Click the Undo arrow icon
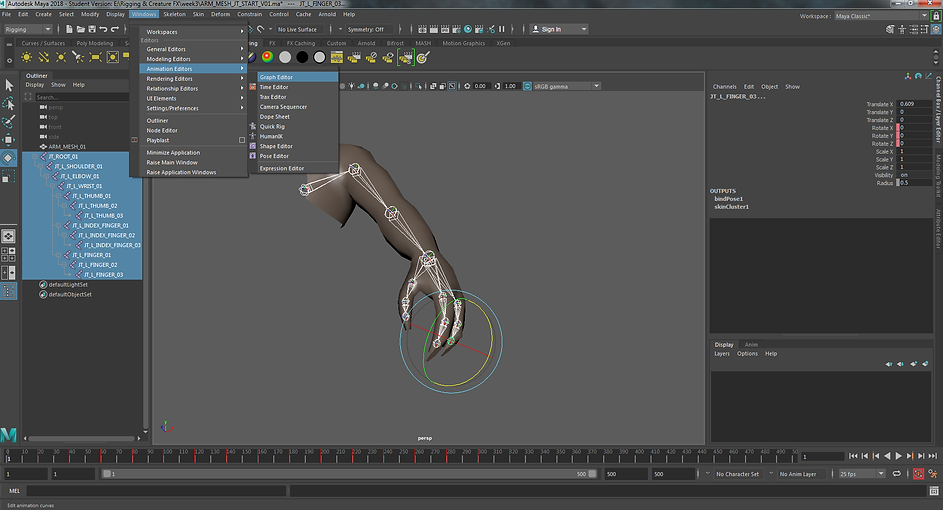Viewport: 943px width, 510px height. click(x=103, y=29)
